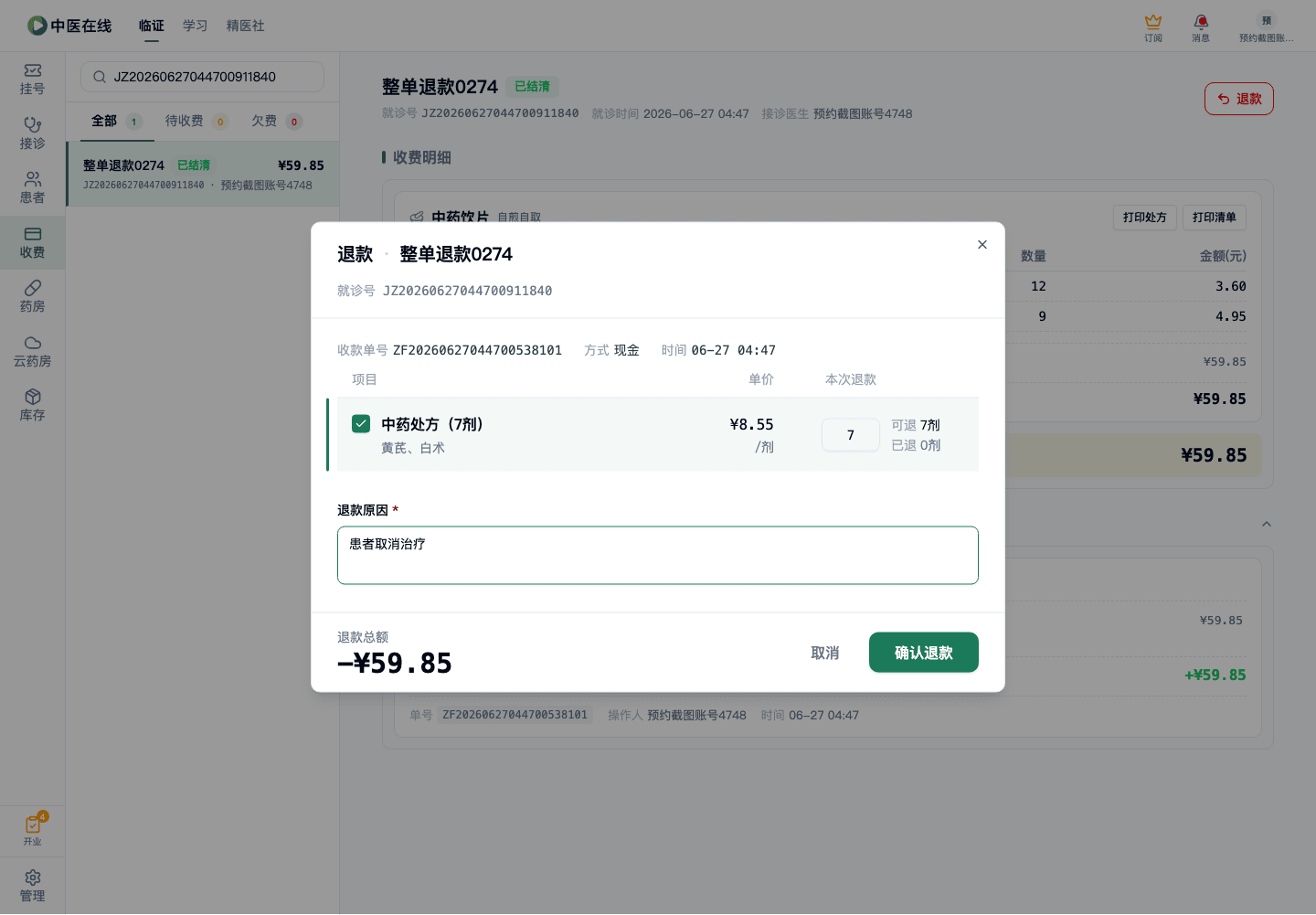Select the 全部 filter tab

click(116, 121)
